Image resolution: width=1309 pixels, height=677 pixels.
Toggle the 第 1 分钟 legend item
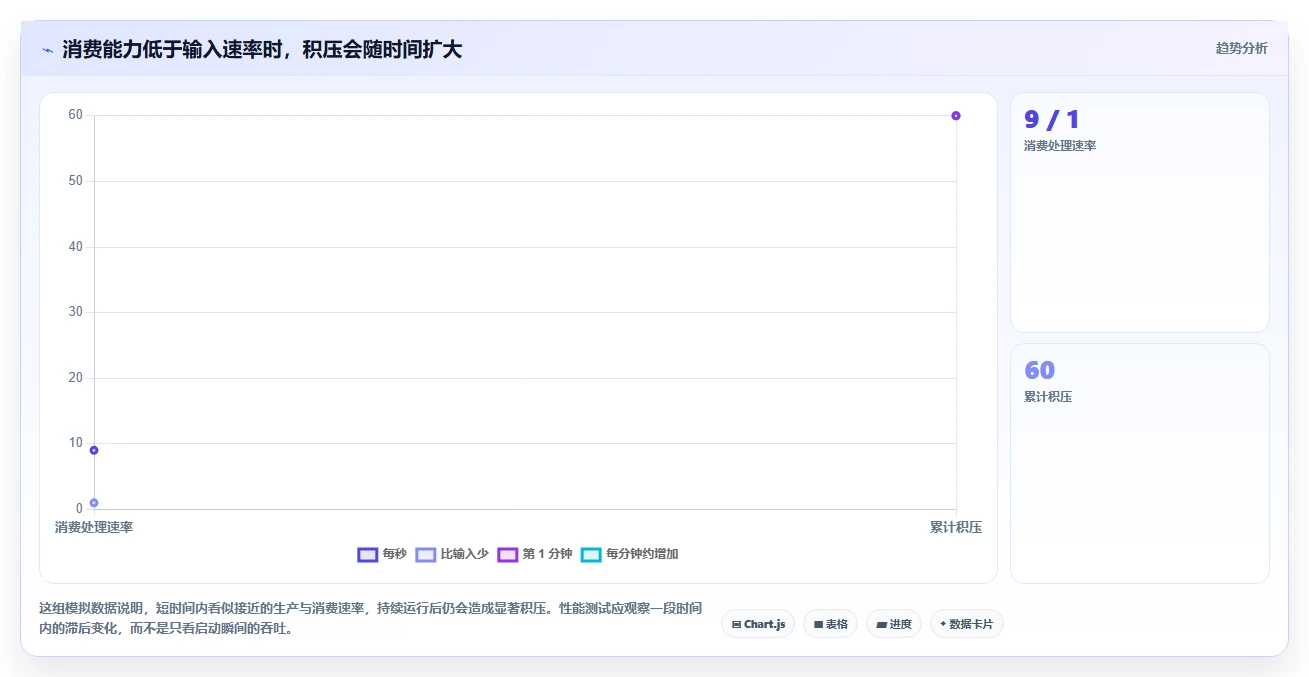pyautogui.click(x=535, y=554)
